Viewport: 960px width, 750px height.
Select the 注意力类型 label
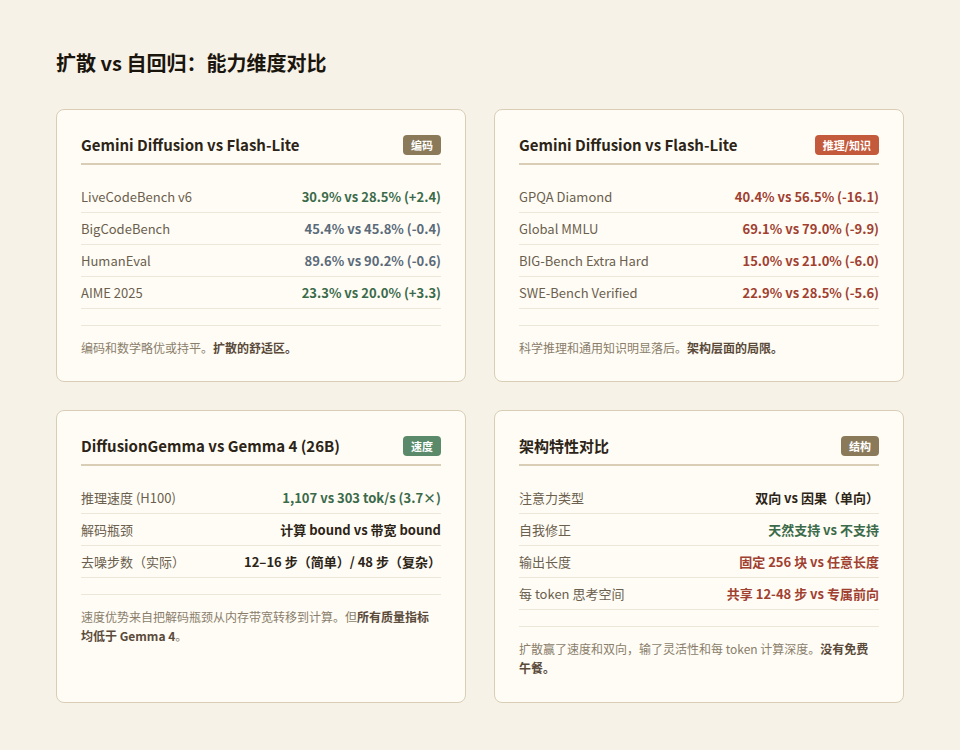(x=552, y=498)
